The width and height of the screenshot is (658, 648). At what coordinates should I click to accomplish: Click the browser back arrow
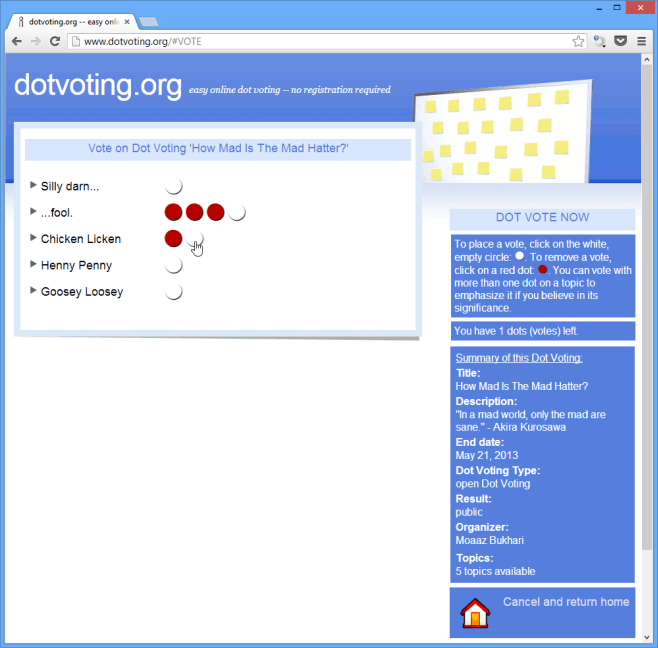pyautogui.click(x=17, y=41)
